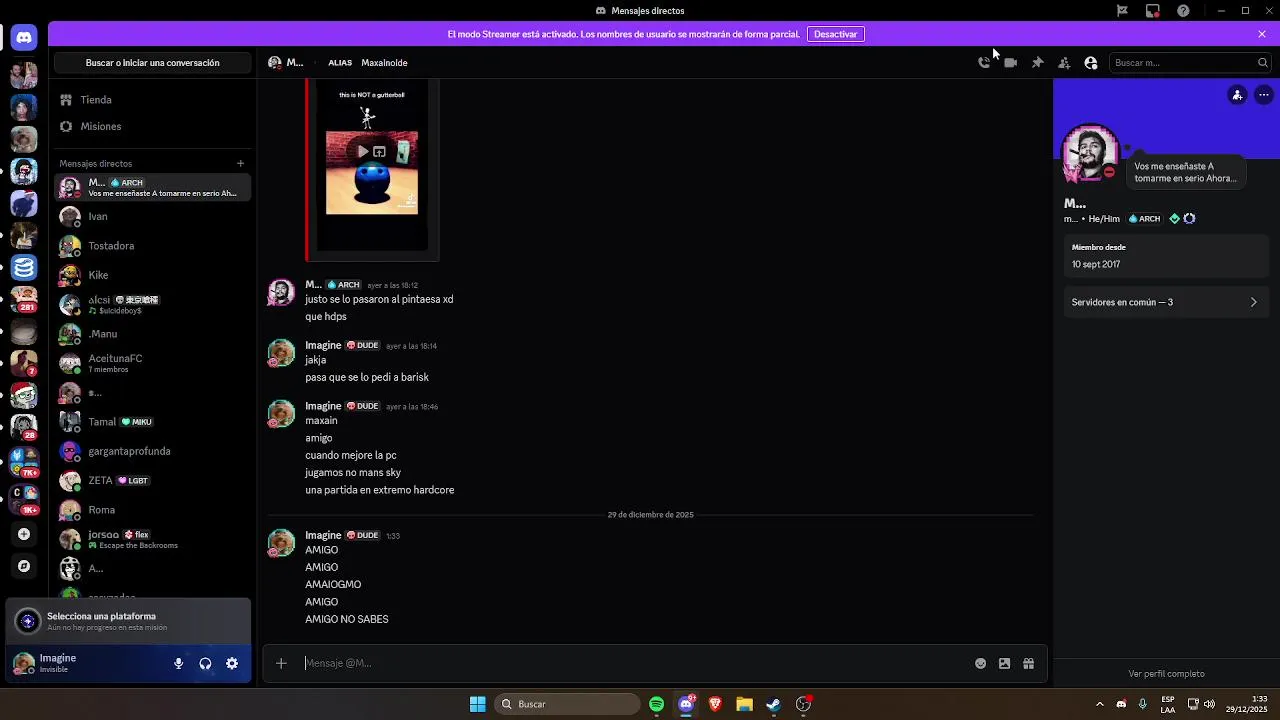The height and width of the screenshot is (720, 1280).
Task: Expand Servidores en común chevron
Action: (x=1253, y=302)
